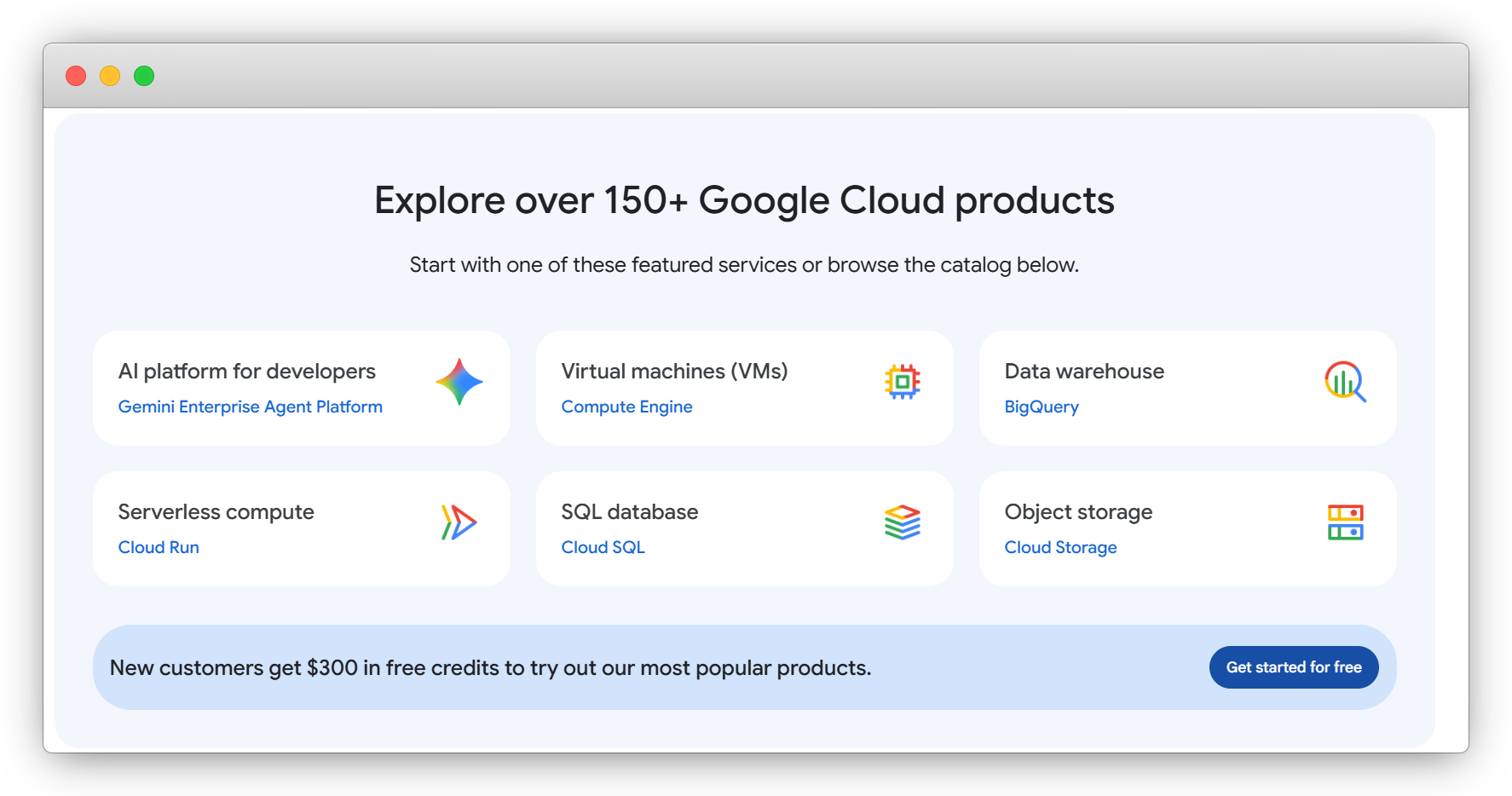This screenshot has width=1512, height=796.
Task: Click the Cloud SQL stacked layers icon
Action: [x=903, y=522]
